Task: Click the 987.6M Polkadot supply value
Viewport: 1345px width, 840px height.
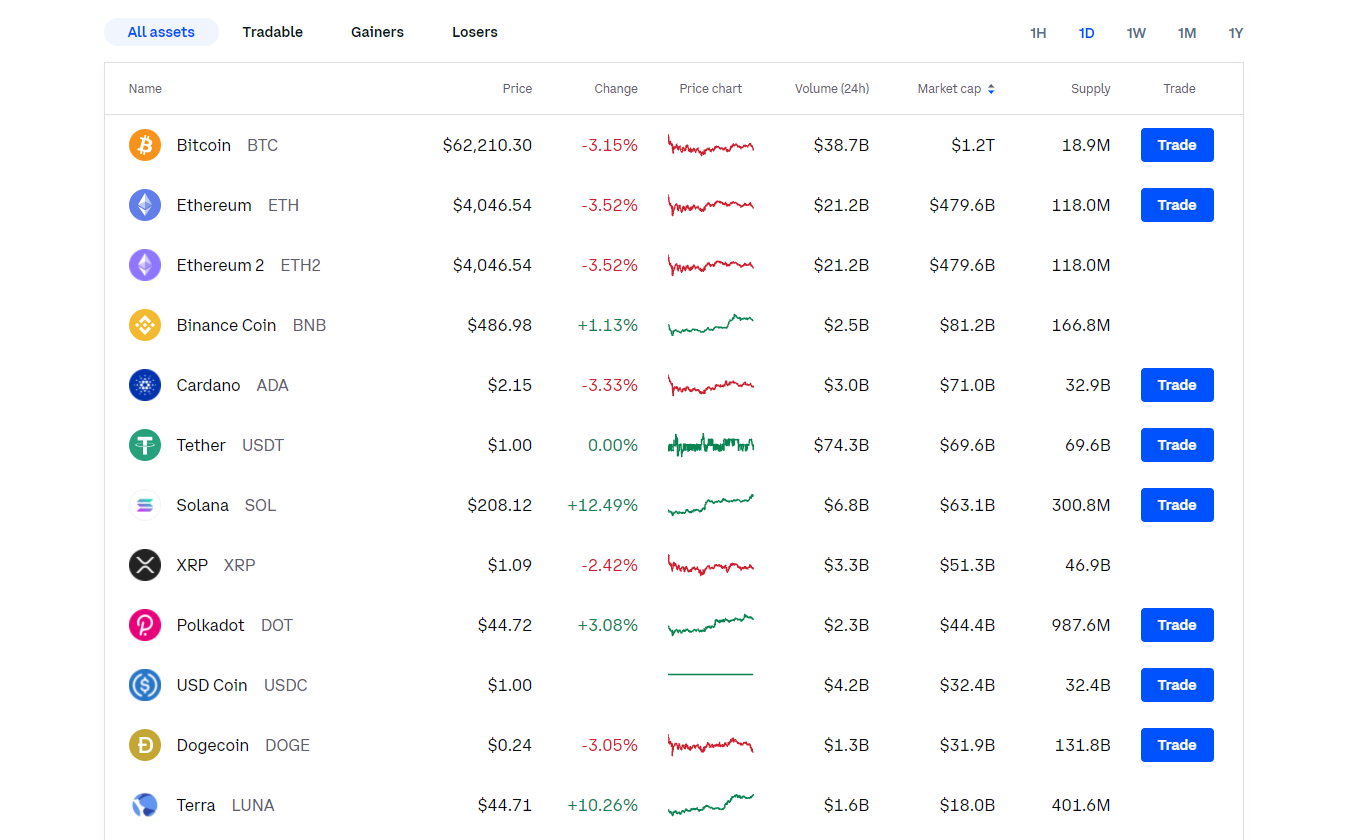Action: [x=1081, y=625]
